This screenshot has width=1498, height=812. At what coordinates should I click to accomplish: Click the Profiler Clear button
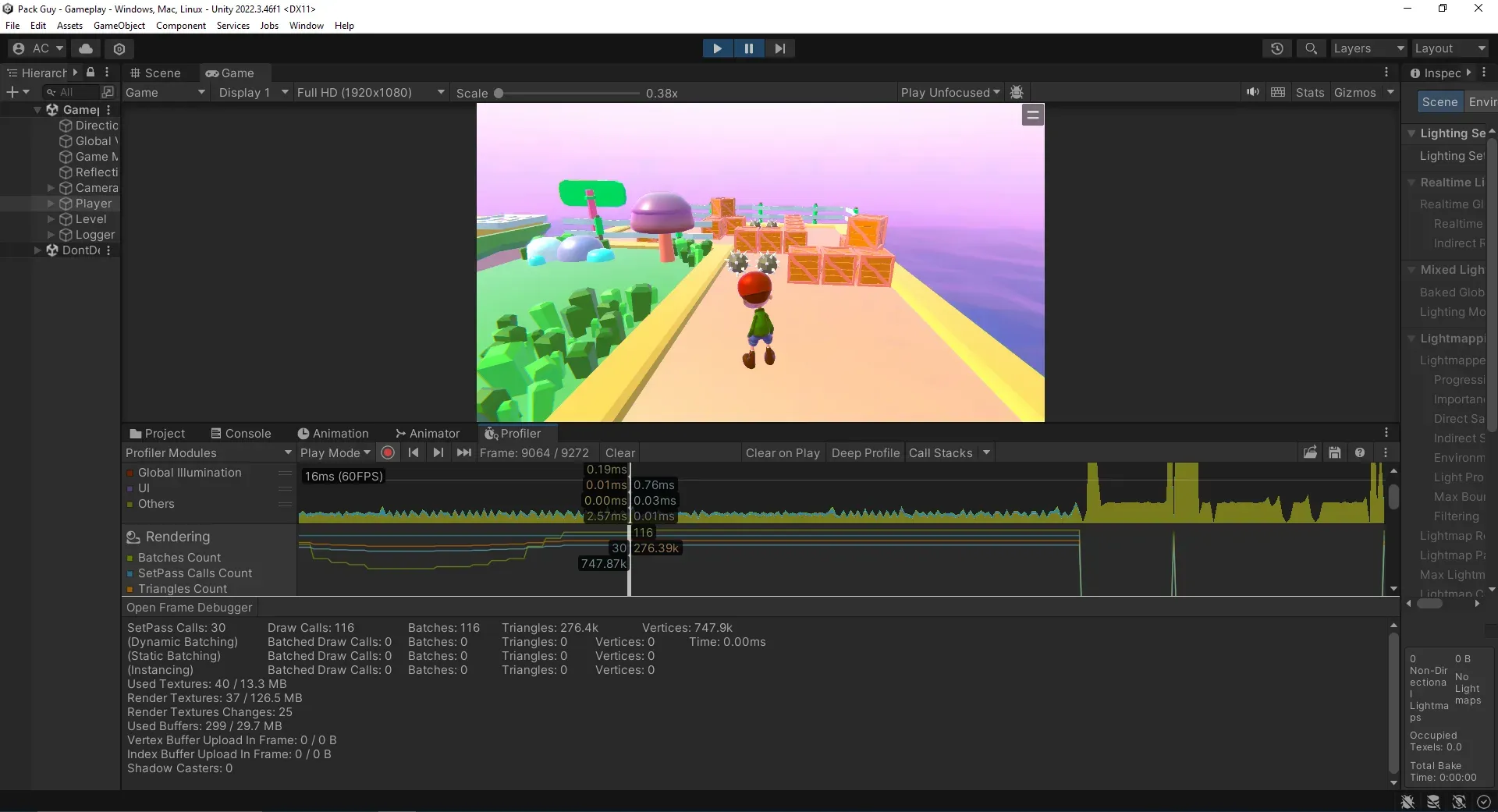620,452
